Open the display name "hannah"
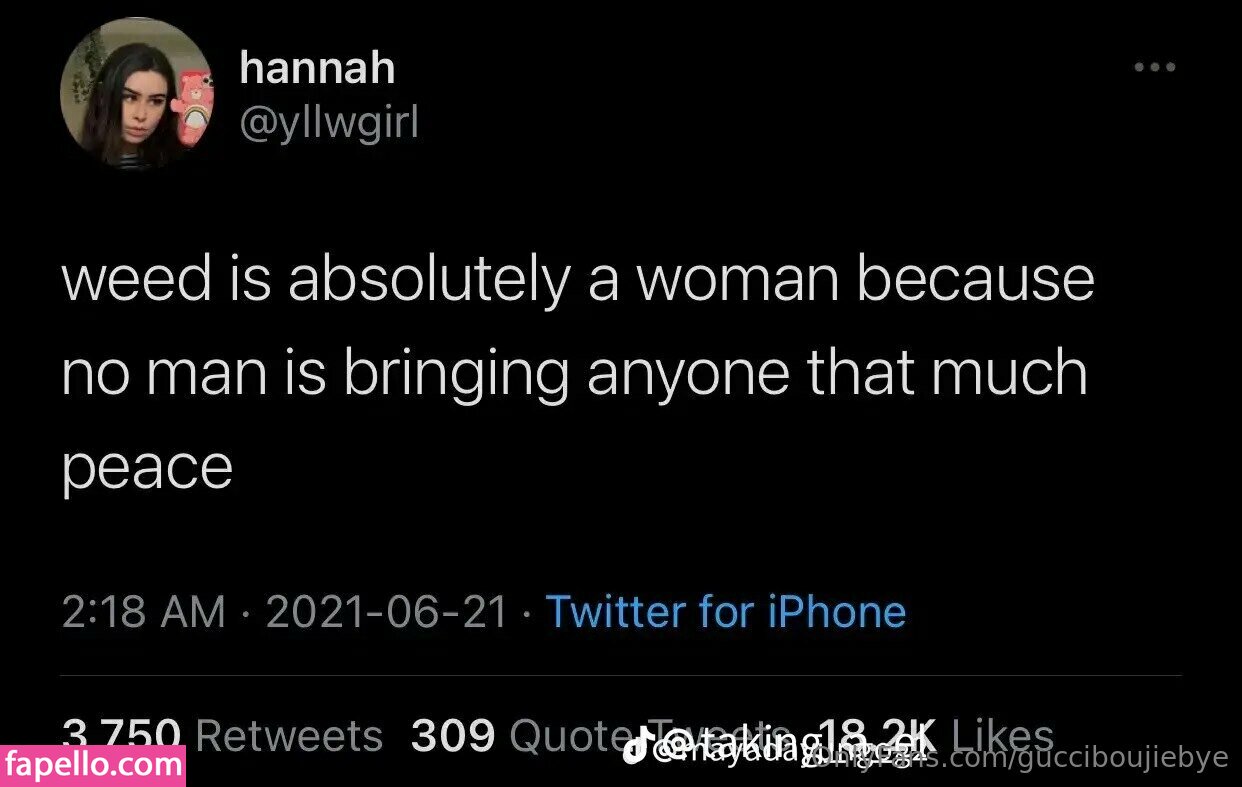 point(317,68)
